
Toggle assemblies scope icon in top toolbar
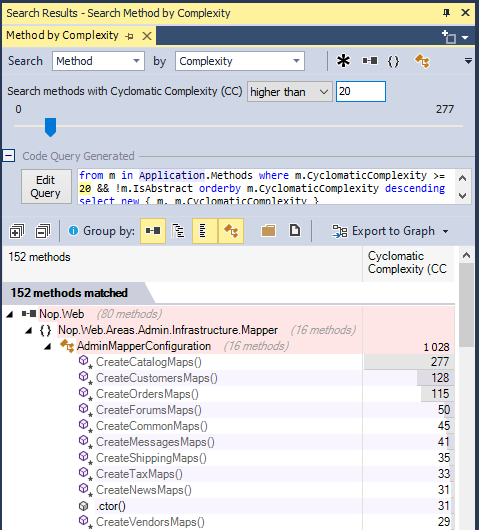370,61
